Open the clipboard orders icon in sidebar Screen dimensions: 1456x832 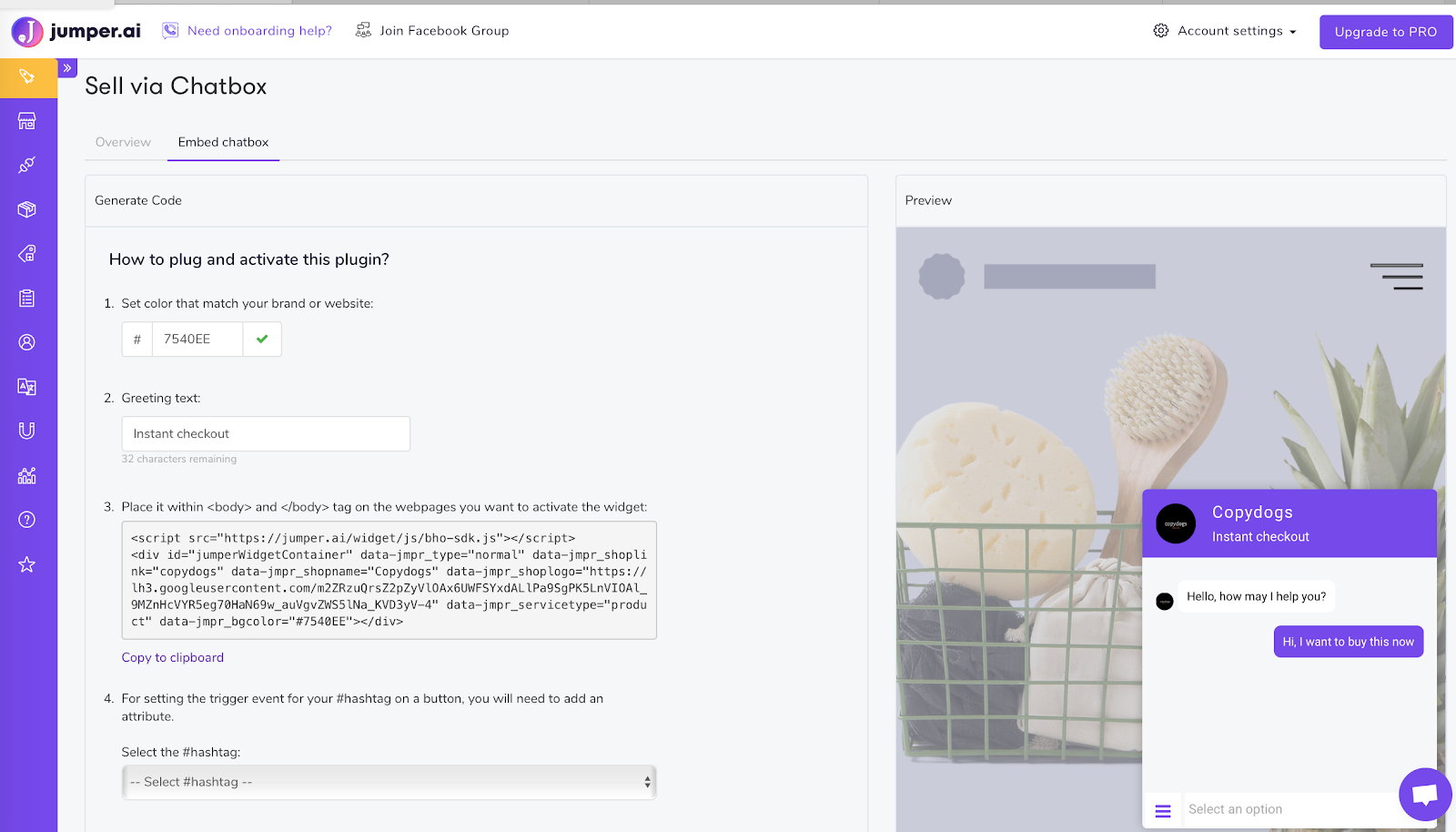pos(27,298)
